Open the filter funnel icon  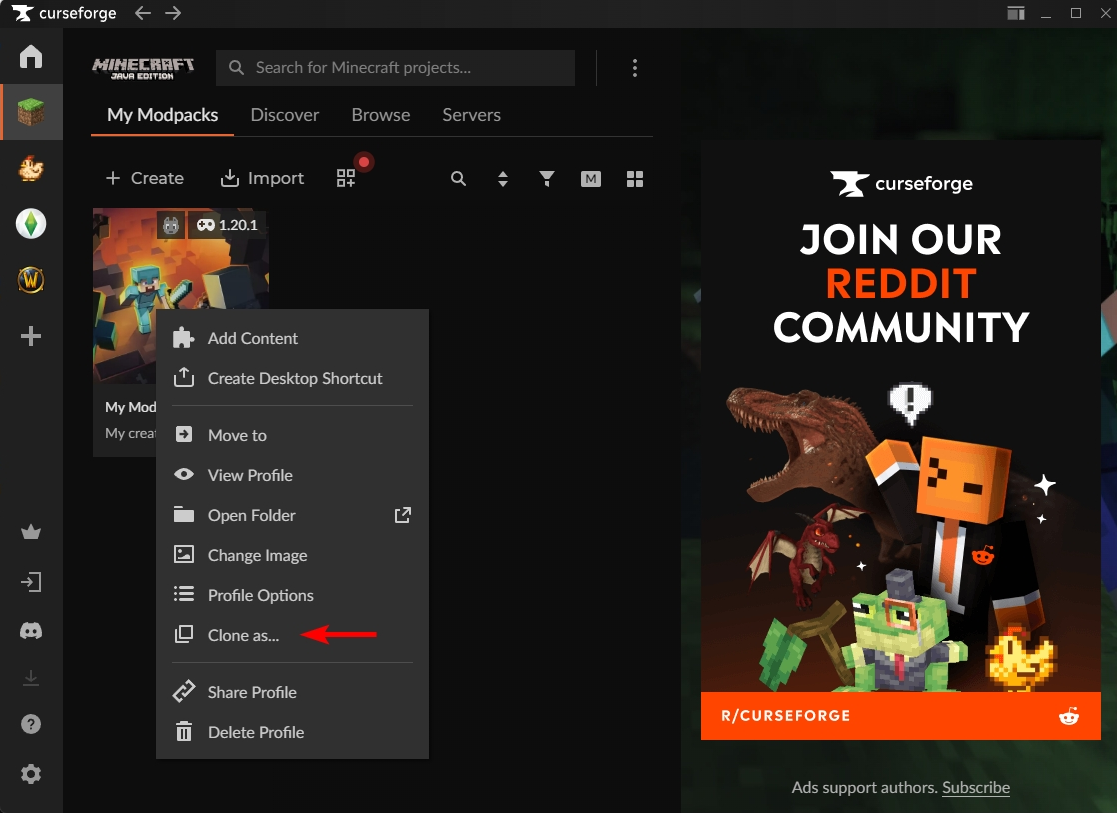[547, 179]
